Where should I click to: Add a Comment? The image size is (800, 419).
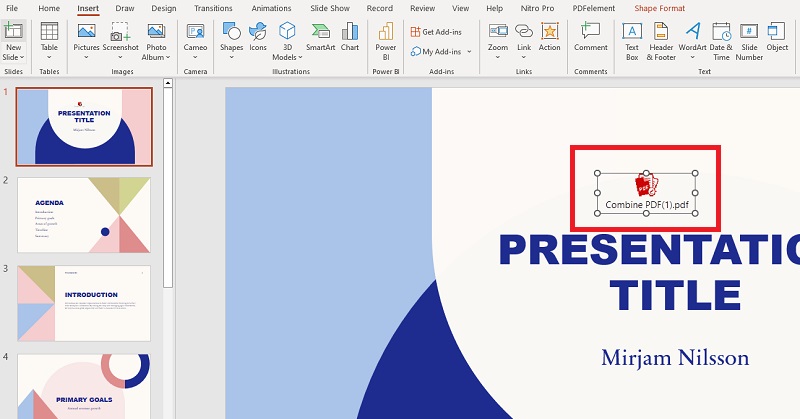point(590,37)
